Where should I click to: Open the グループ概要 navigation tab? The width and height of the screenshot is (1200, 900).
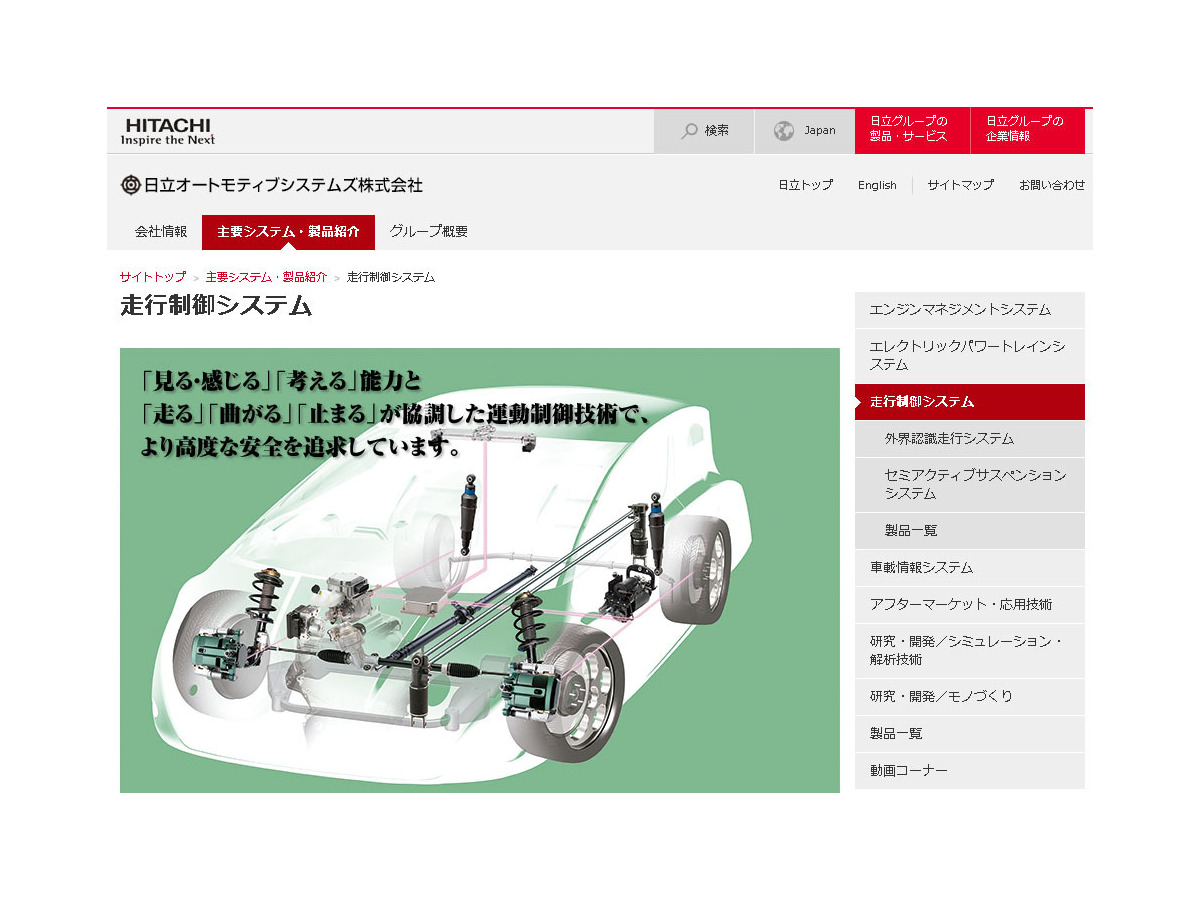pyautogui.click(x=428, y=232)
